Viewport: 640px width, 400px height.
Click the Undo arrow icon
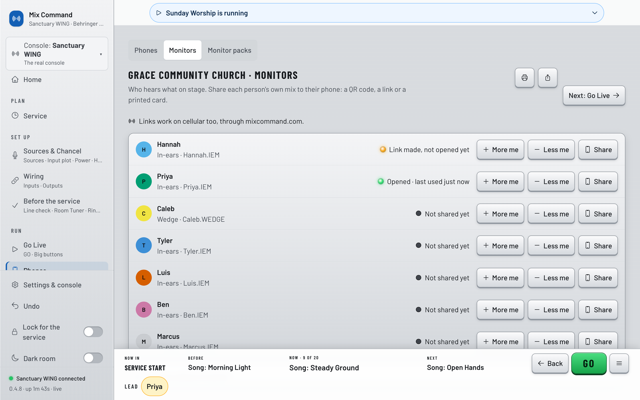coord(15,306)
